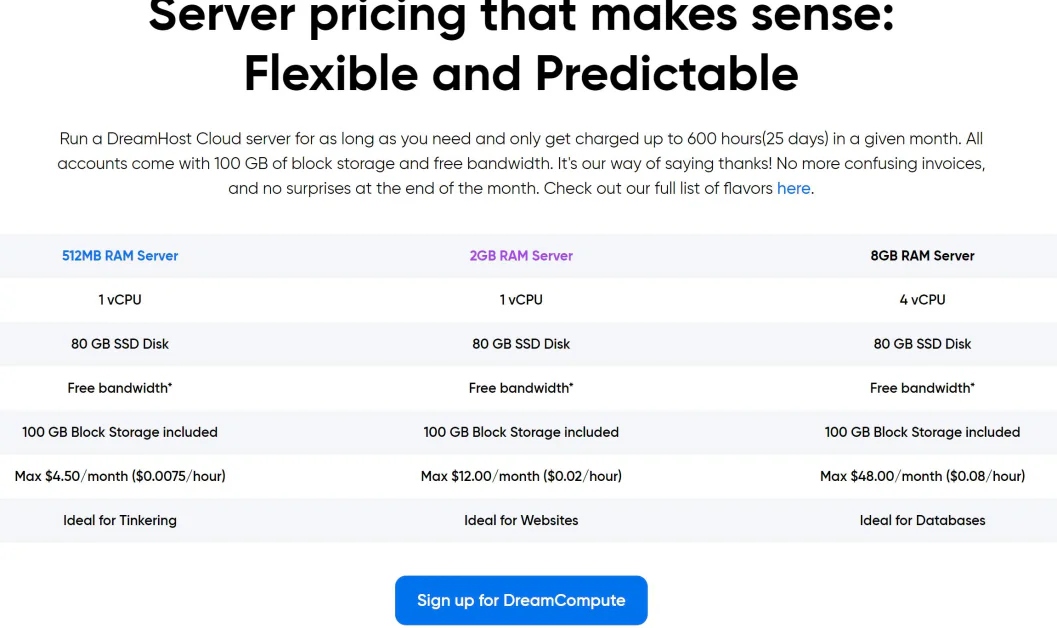This screenshot has width=1057, height=628.
Task: Click 100 GB Block Storage in 512MB column
Action: [x=120, y=432]
